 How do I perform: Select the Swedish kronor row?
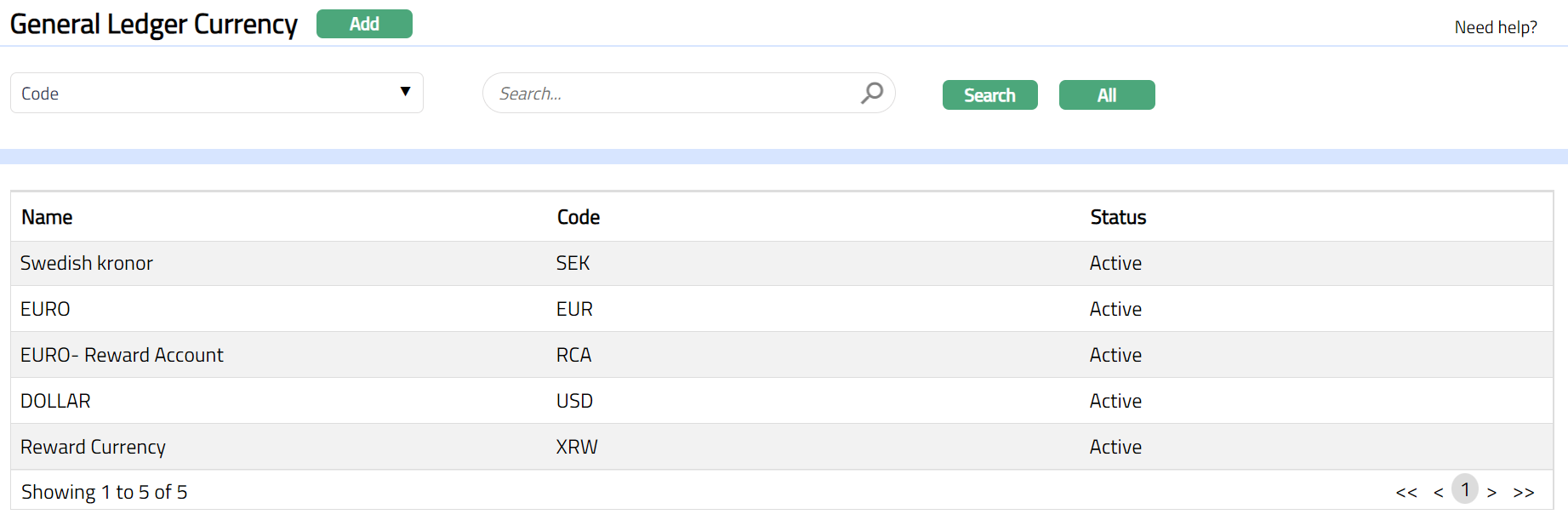tap(87, 263)
